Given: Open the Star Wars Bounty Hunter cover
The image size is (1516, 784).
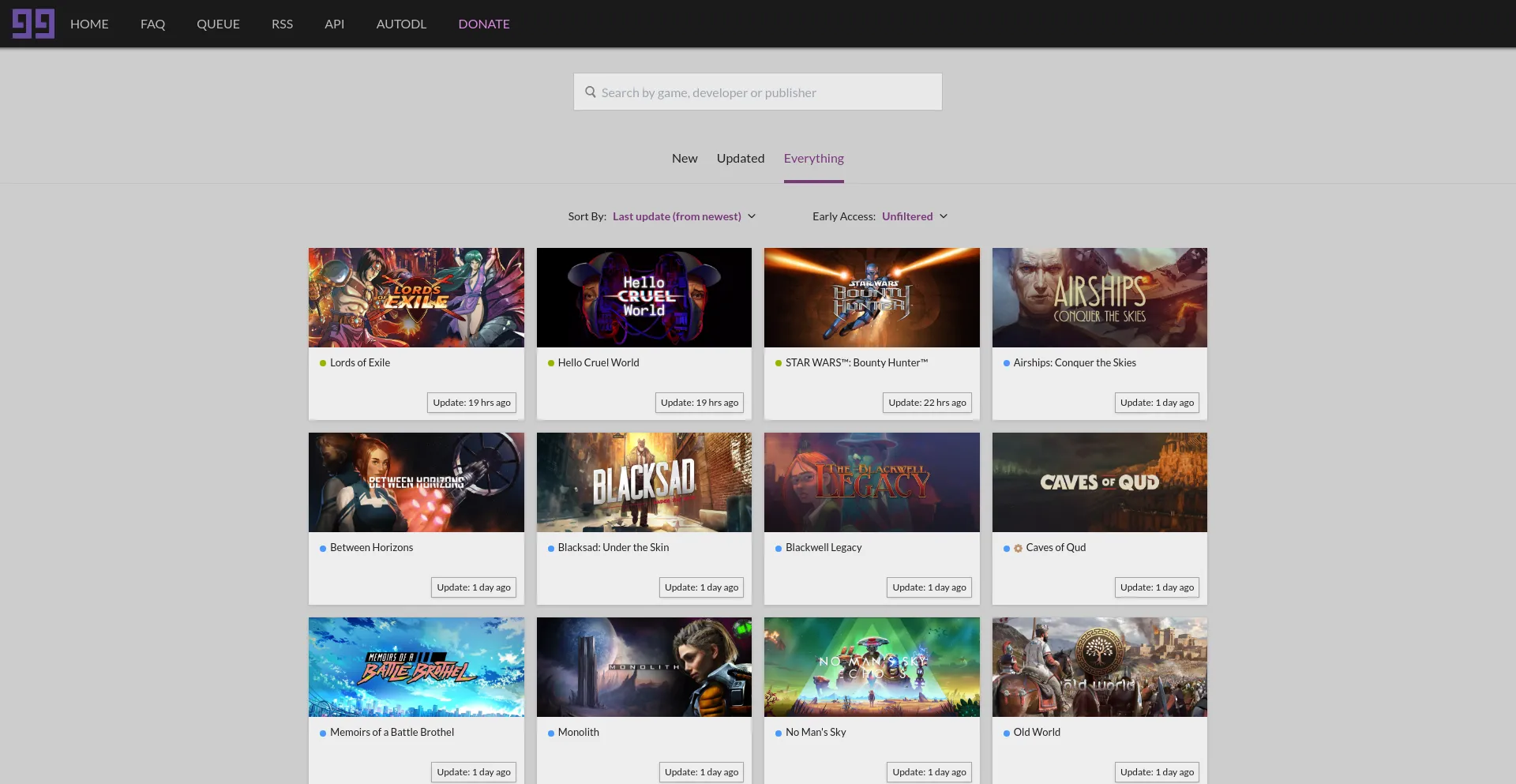Looking at the screenshot, I should pyautogui.click(x=872, y=298).
